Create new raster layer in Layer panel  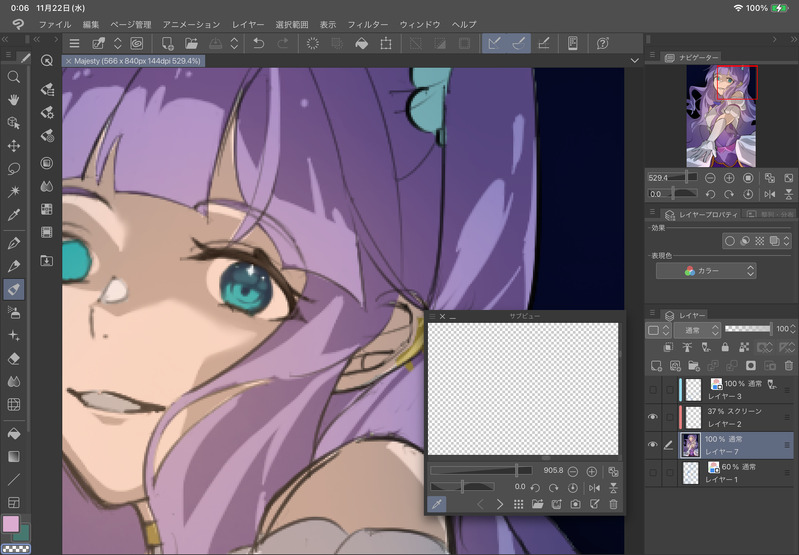(656, 365)
